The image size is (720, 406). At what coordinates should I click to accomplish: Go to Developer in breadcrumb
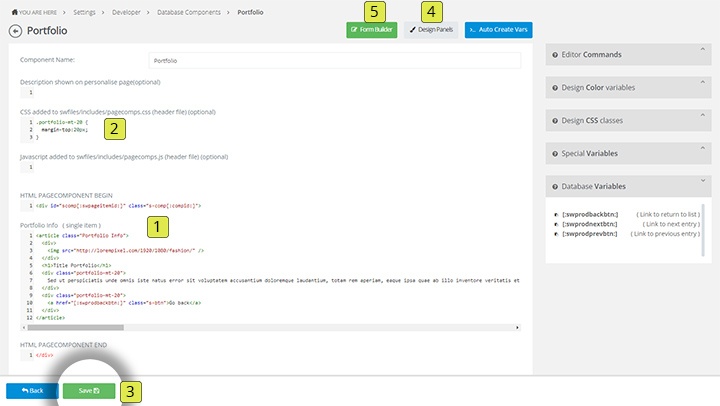click(x=126, y=12)
